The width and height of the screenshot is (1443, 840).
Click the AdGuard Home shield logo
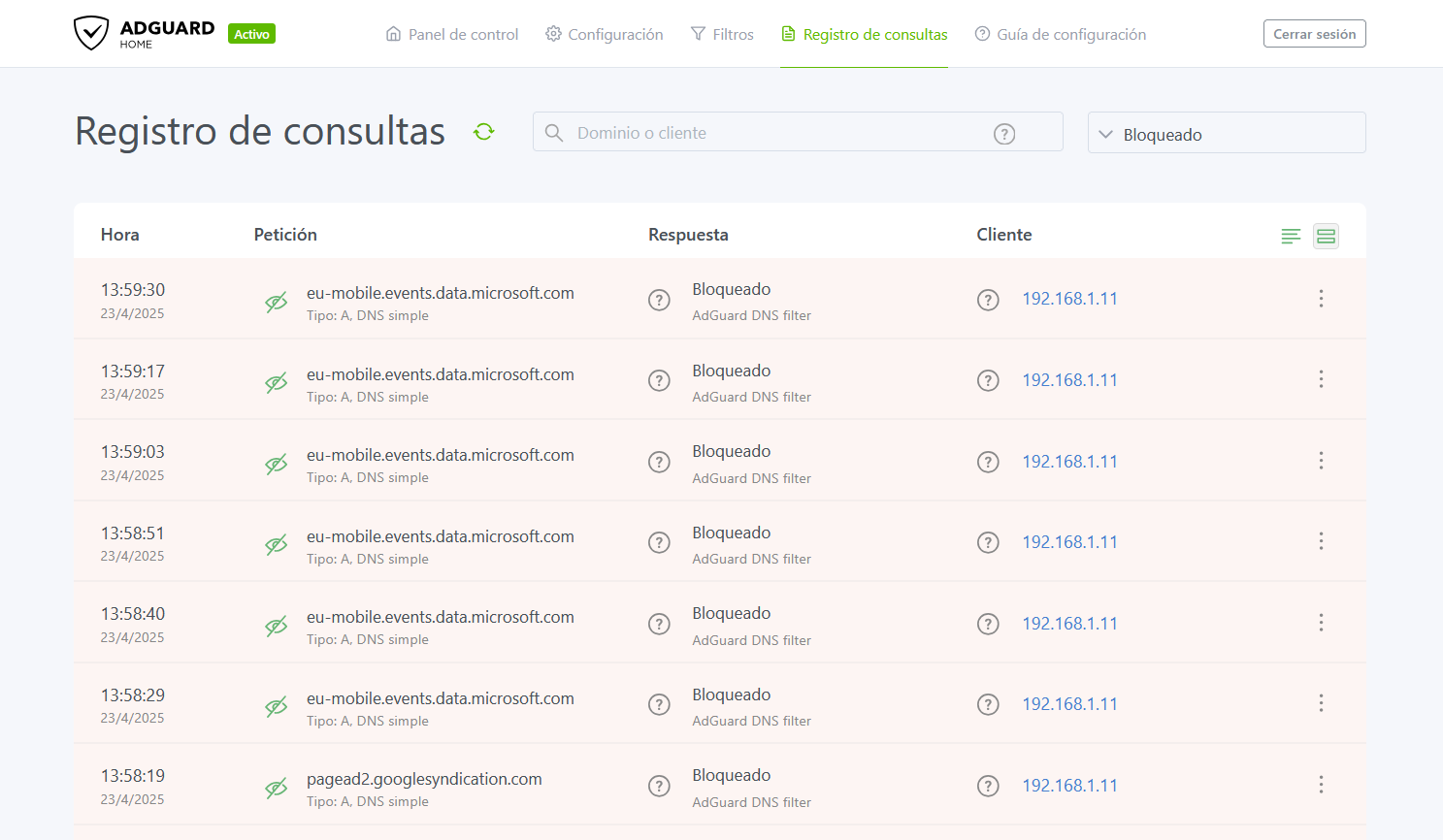pyautogui.click(x=91, y=33)
